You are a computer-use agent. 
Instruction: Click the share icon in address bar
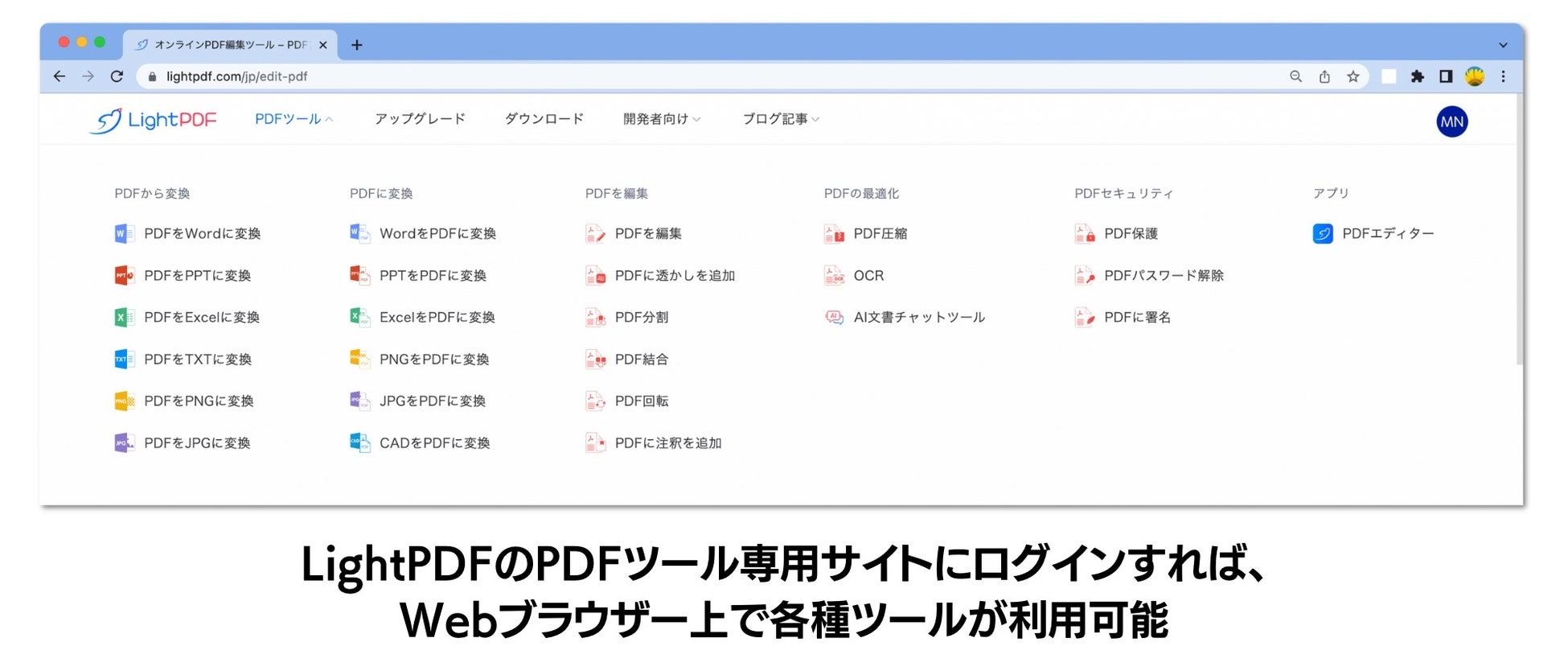point(1324,76)
